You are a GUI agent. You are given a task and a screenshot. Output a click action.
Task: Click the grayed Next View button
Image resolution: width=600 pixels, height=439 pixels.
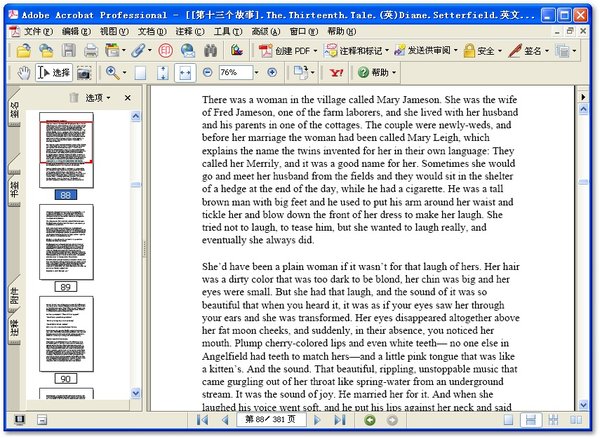(x=392, y=420)
